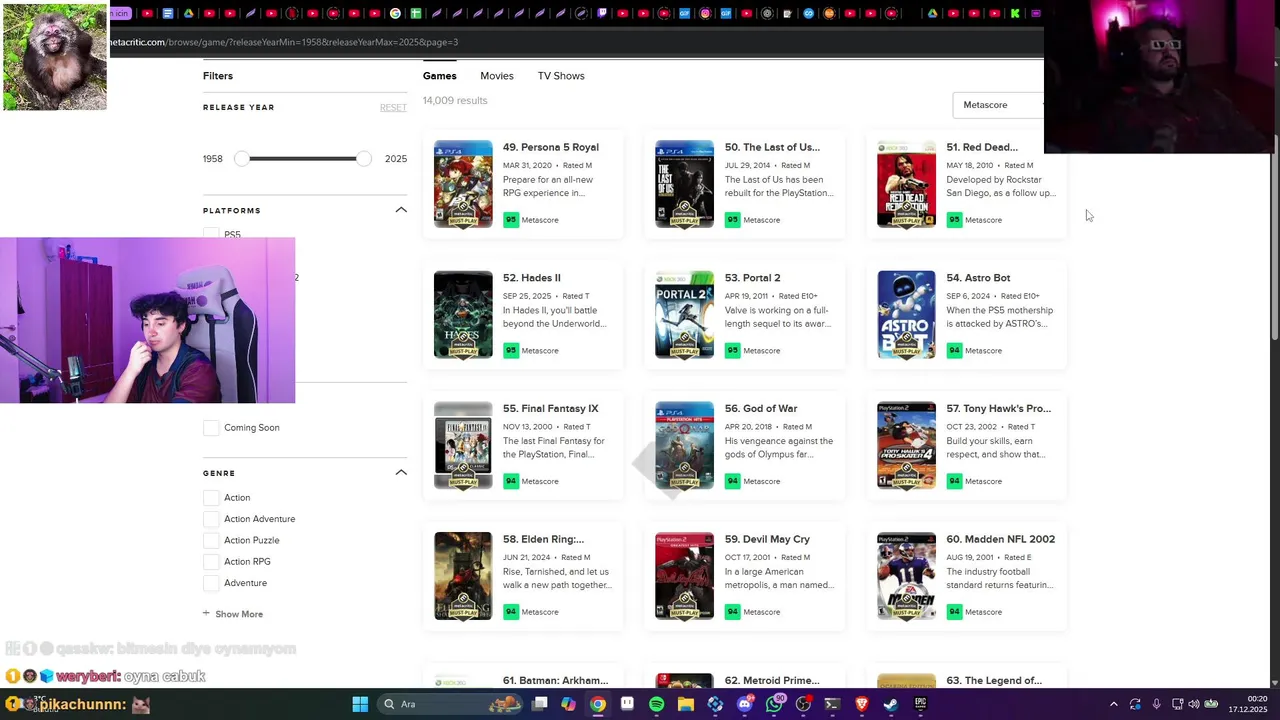
Task: Open the Windows Start menu
Action: (x=360, y=704)
